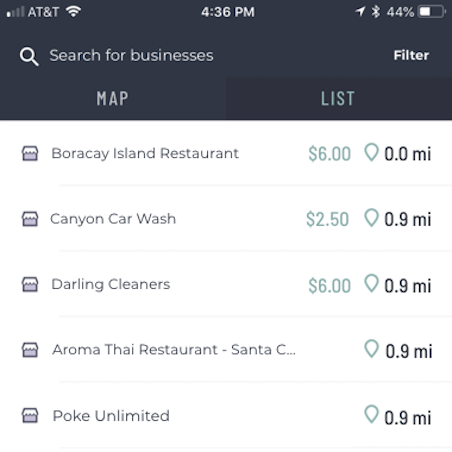Viewport: 452px width, 452px height.
Task: Open the Canyon Car Wash listing
Action: pos(226,219)
